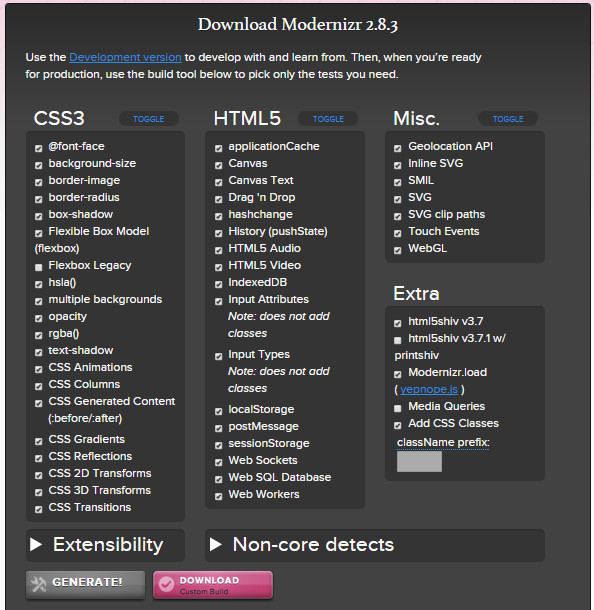Uncheck the CSS Transitions checkbox
This screenshot has height=610, width=594.
pos(39,509)
